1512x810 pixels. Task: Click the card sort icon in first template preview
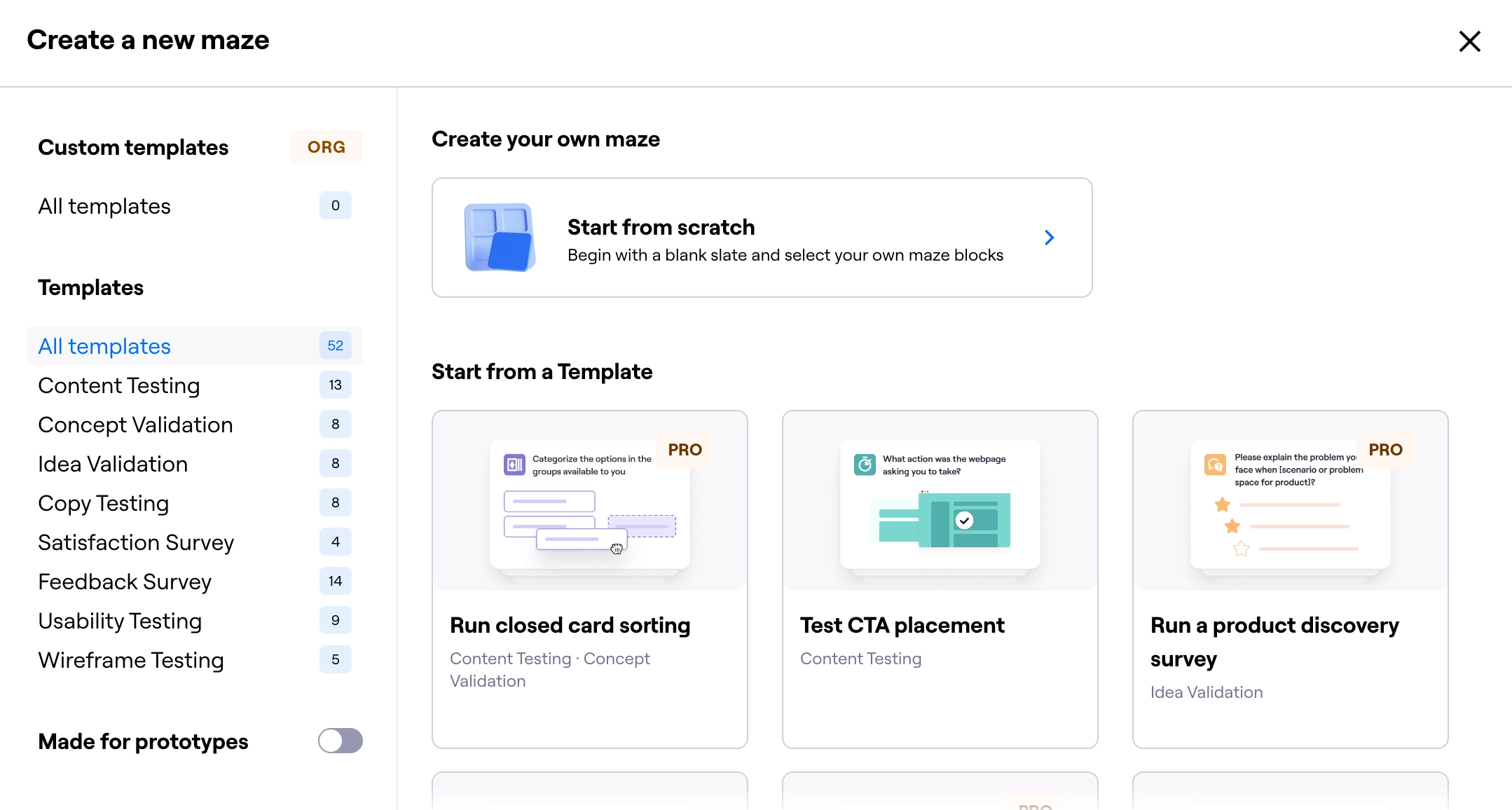click(514, 465)
